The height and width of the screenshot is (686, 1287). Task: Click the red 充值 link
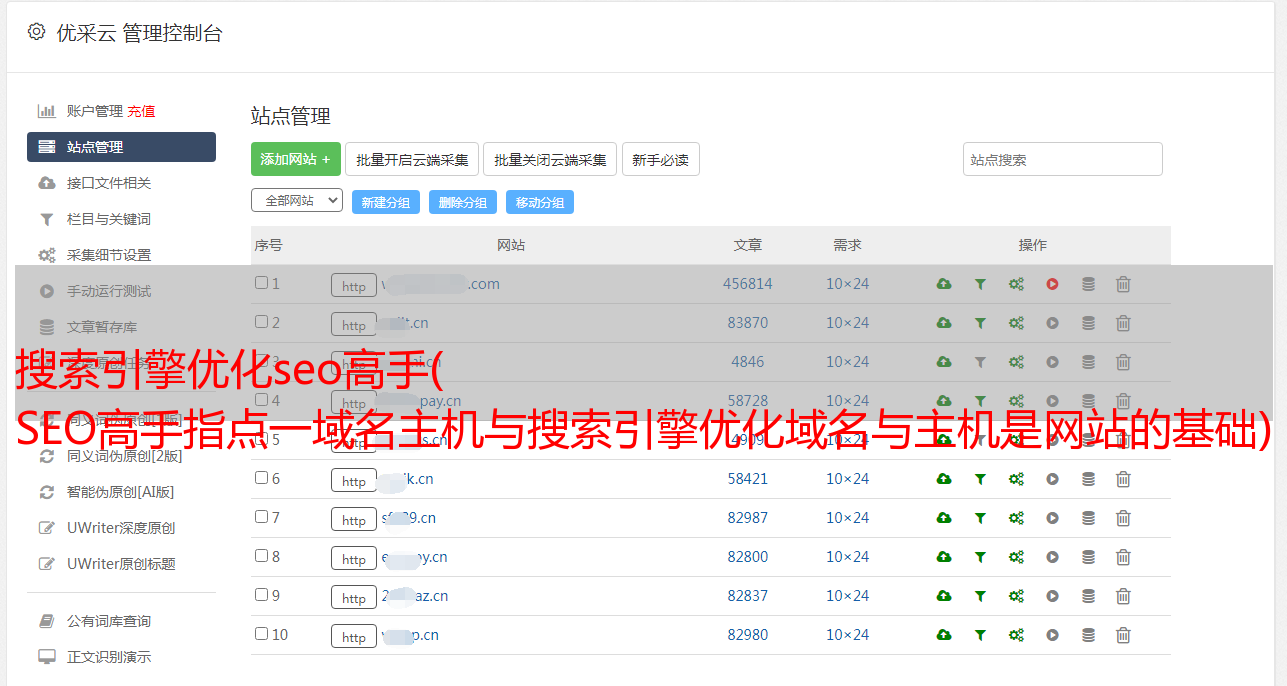click(x=141, y=111)
